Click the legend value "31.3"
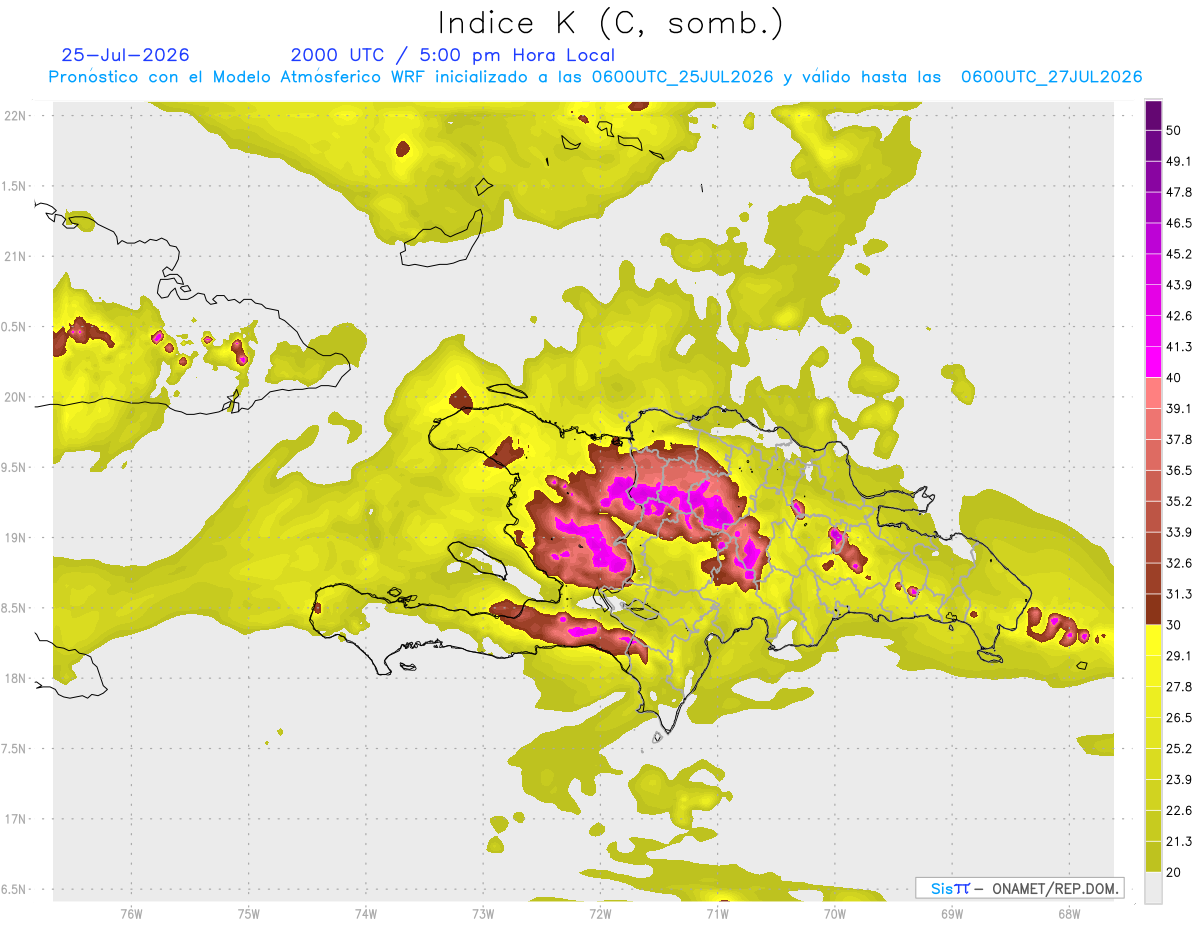The width and height of the screenshot is (1200, 927). point(1179,594)
